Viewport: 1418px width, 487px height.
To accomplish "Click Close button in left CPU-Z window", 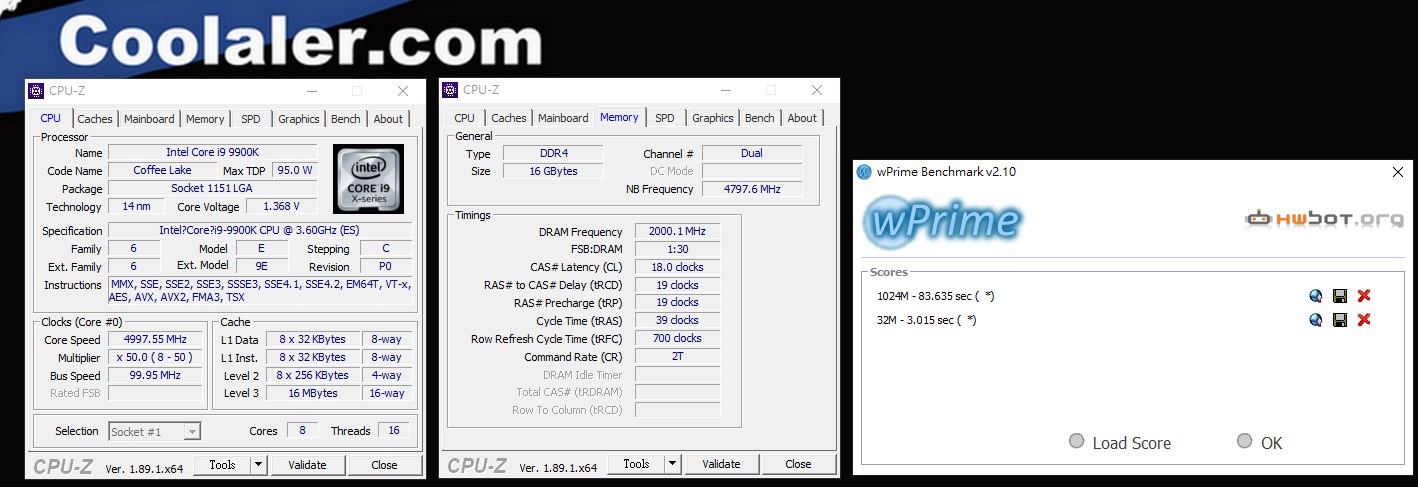I will (384, 465).
